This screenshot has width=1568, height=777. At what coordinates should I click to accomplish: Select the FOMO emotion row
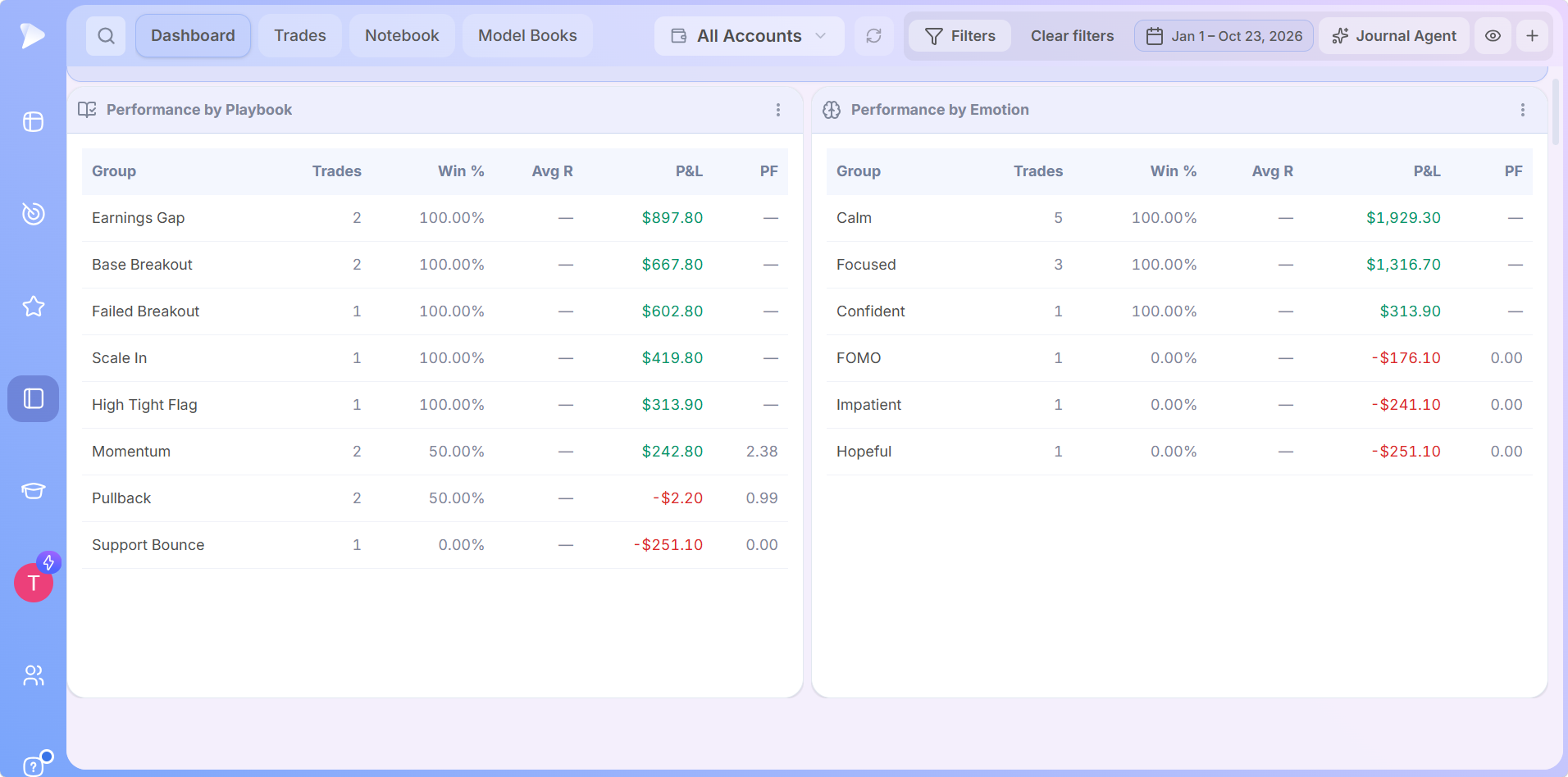click(1179, 358)
